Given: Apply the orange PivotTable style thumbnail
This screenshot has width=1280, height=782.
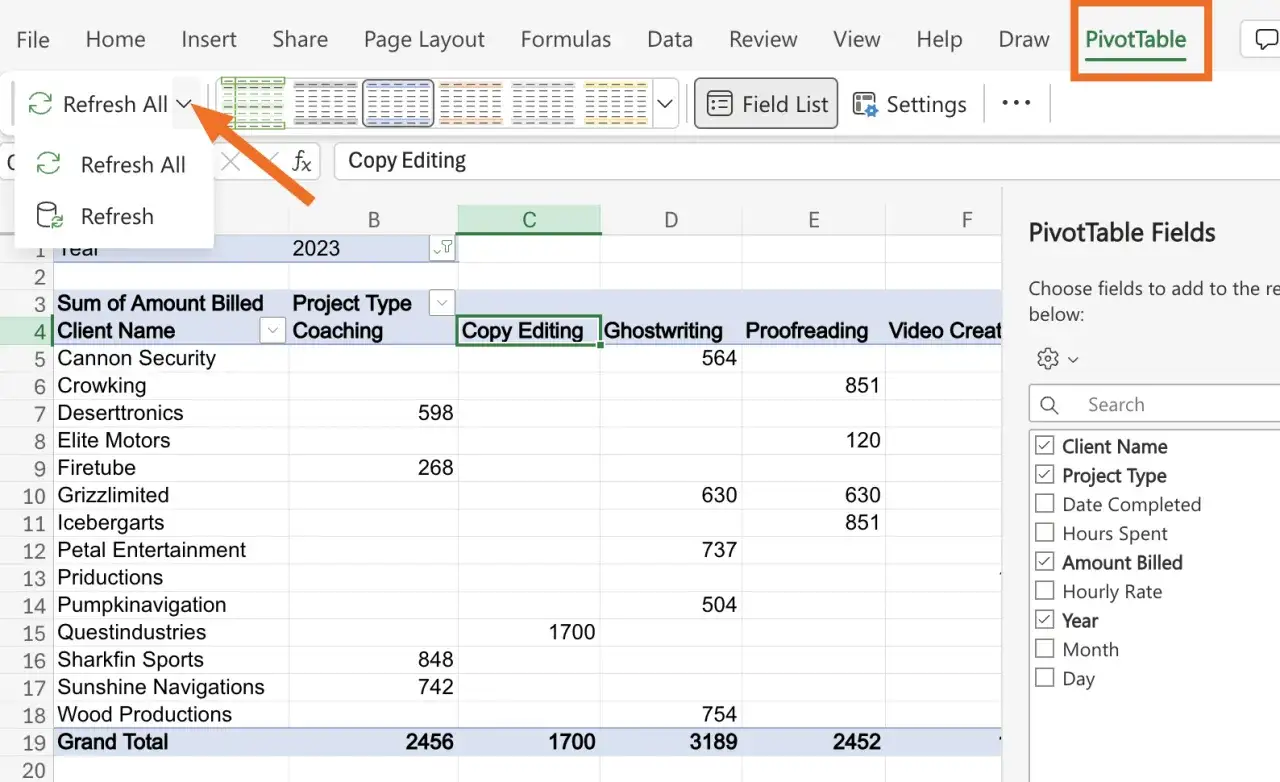Looking at the screenshot, I should pyautogui.click(x=471, y=104).
